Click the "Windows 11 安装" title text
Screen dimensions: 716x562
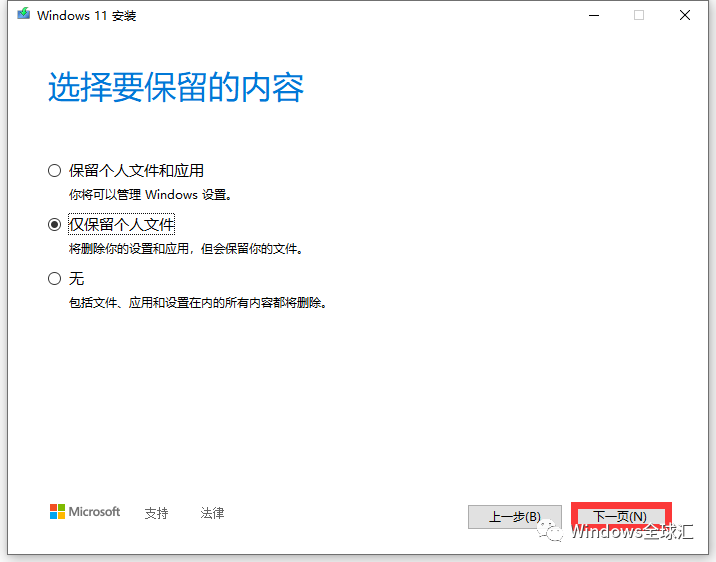[x=87, y=16]
